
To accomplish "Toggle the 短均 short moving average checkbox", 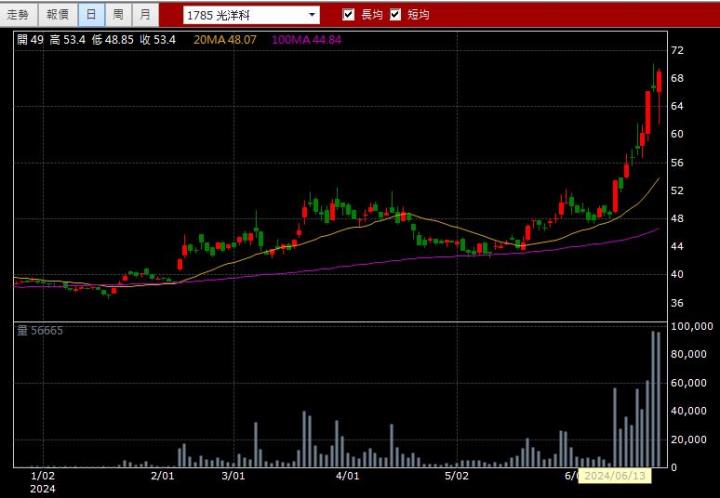I will pos(395,15).
